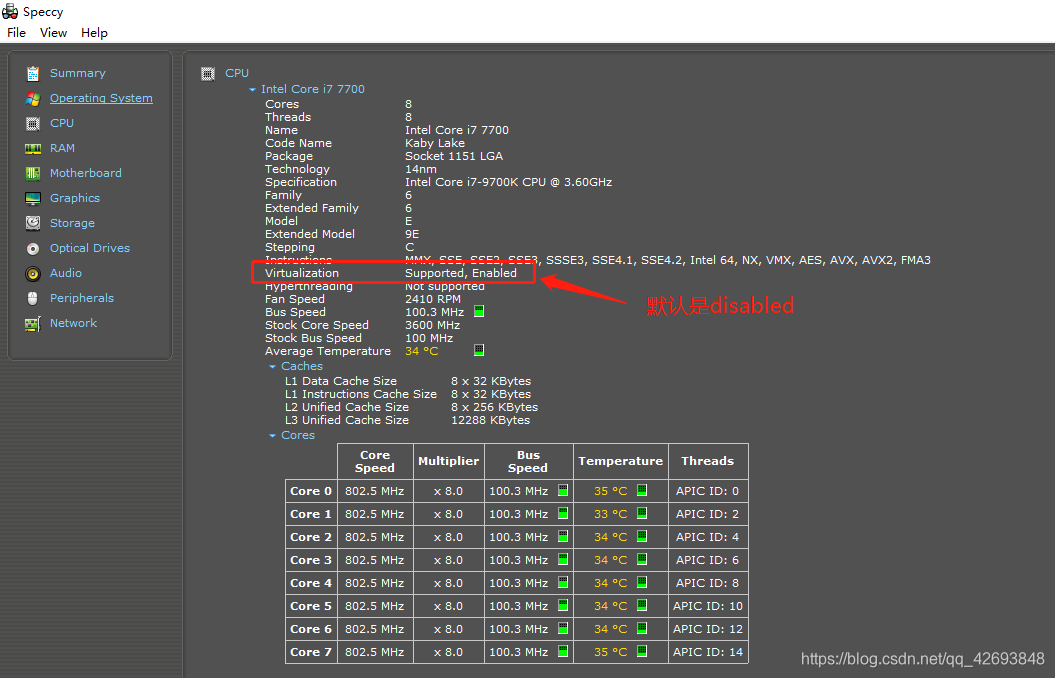This screenshot has height=678, width=1055.
Task: Collapse the Intel Core i7 7700 tree node
Action: [x=252, y=89]
